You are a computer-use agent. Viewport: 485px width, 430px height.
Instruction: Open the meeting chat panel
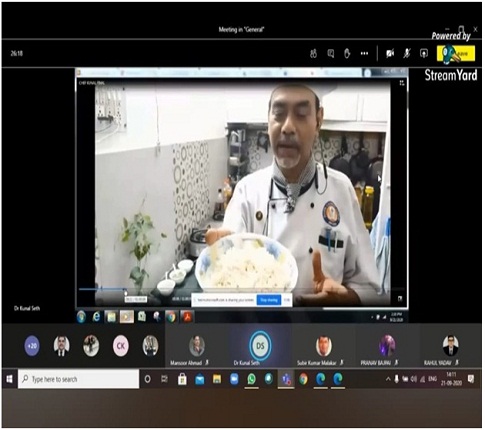331,53
